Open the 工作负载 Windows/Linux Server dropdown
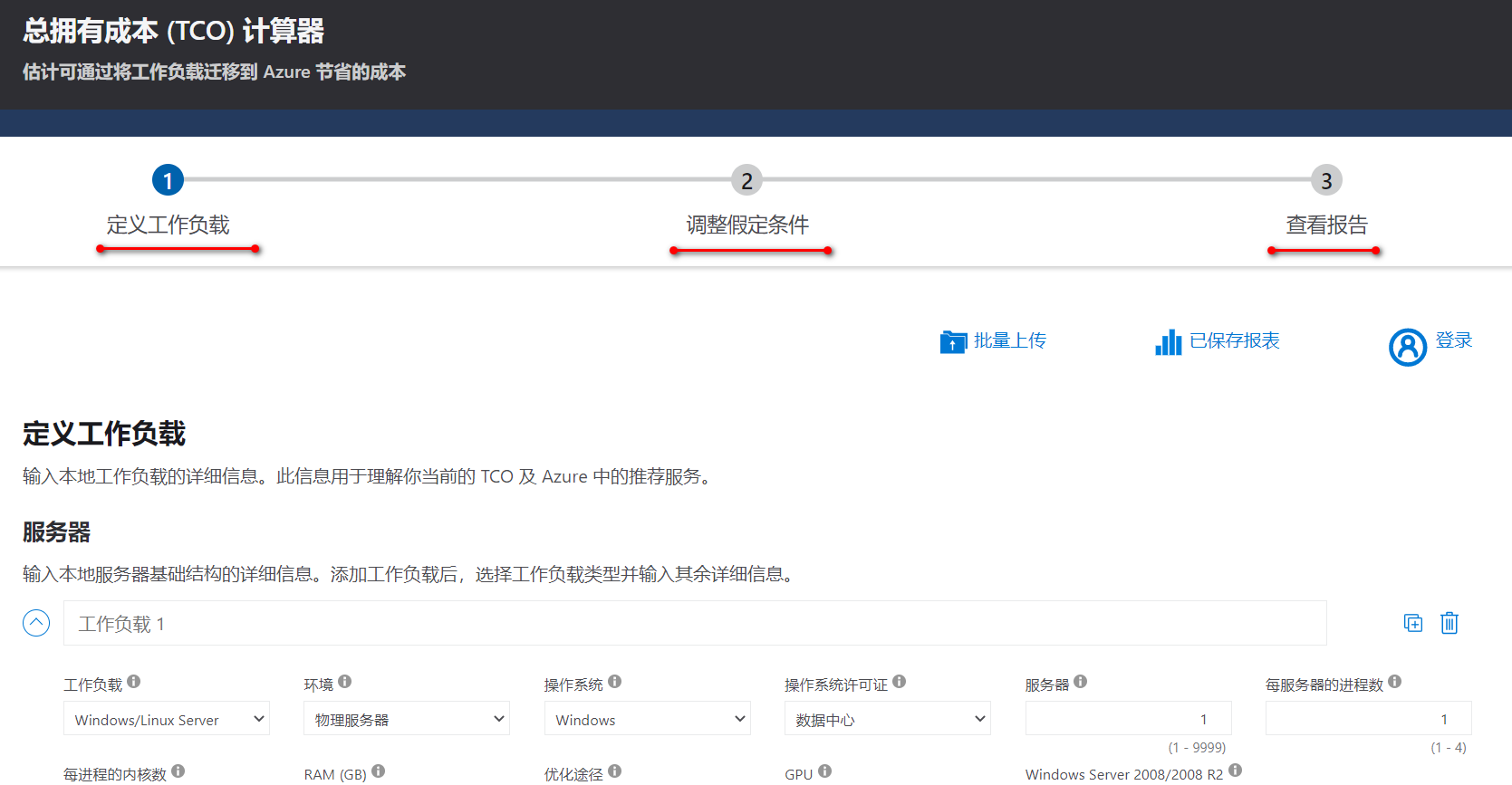1512x785 pixels. tap(167, 719)
